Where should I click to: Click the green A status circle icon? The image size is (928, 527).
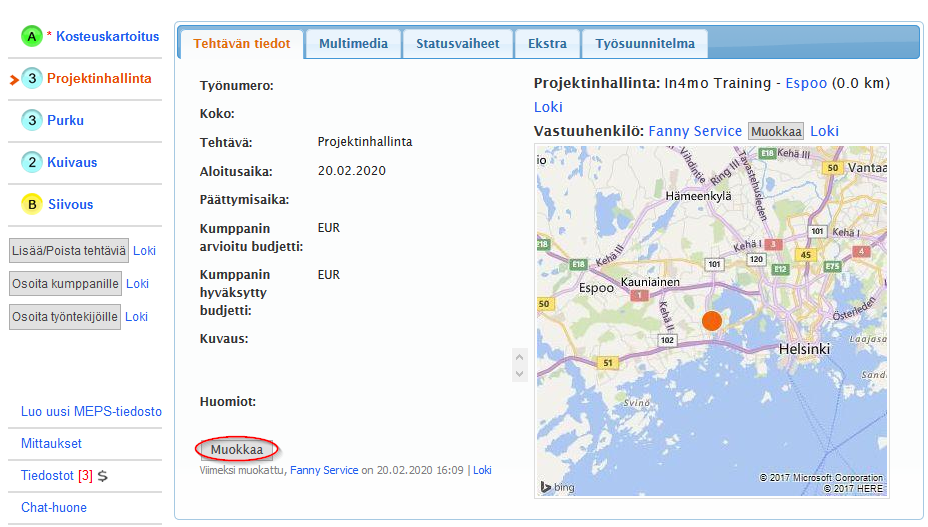click(32, 37)
